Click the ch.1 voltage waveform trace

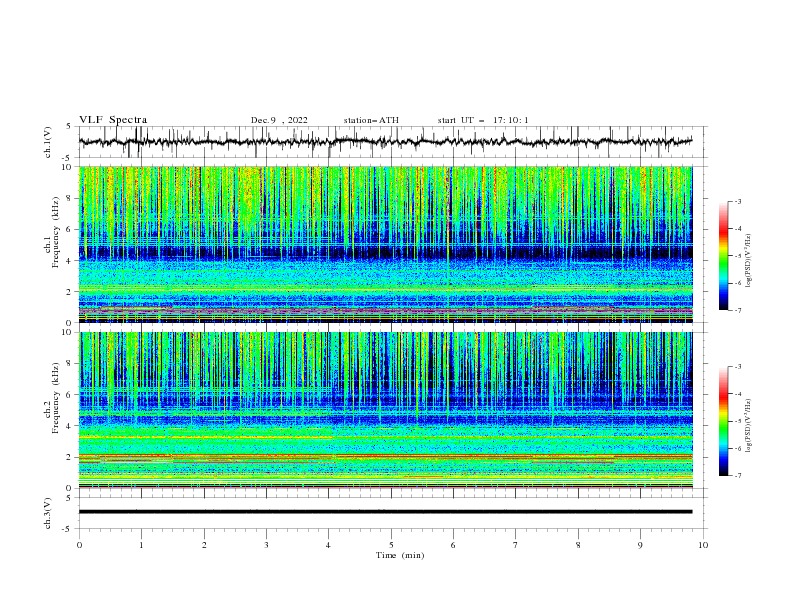click(385, 142)
